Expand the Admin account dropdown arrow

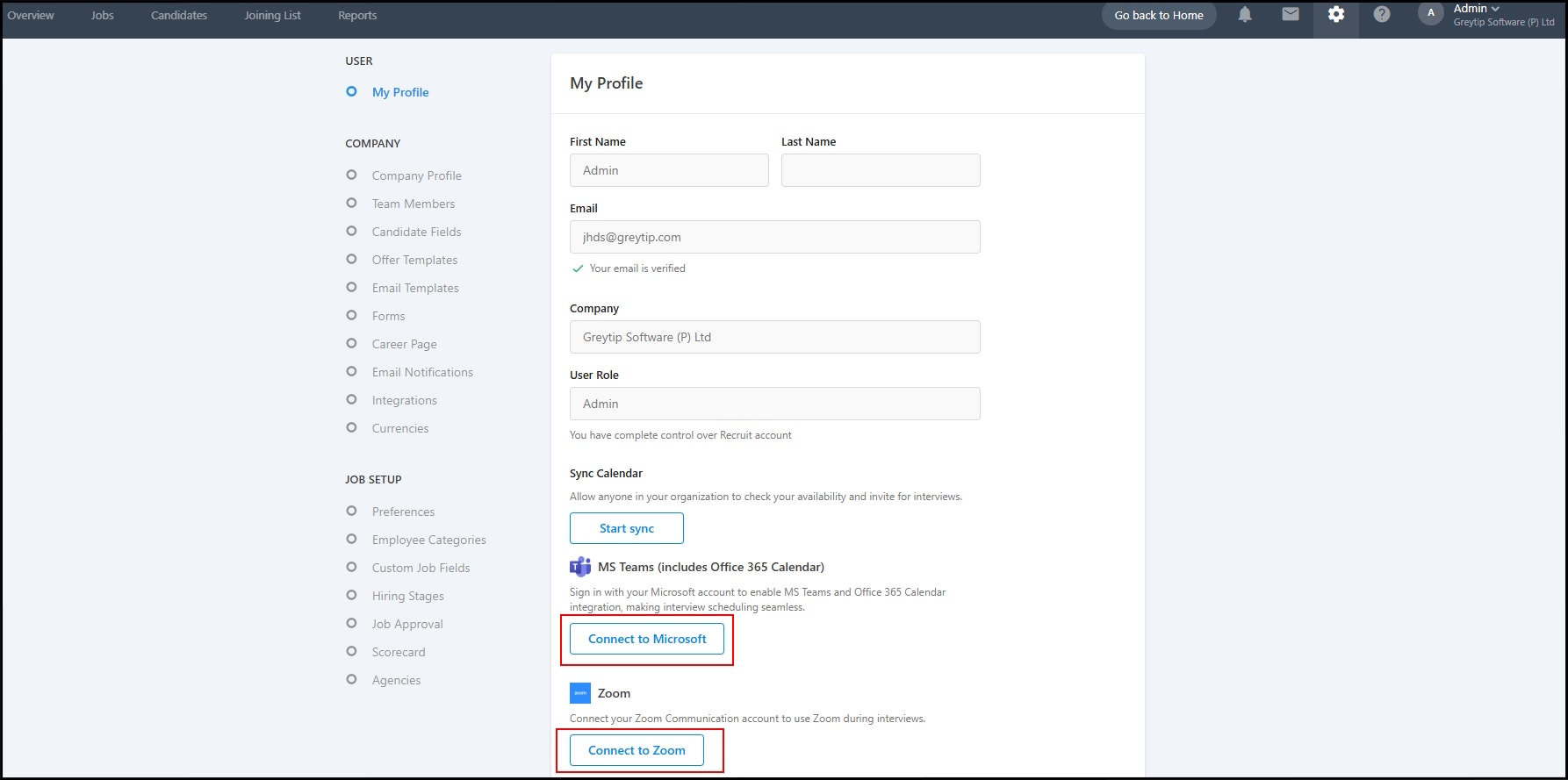(x=1495, y=9)
